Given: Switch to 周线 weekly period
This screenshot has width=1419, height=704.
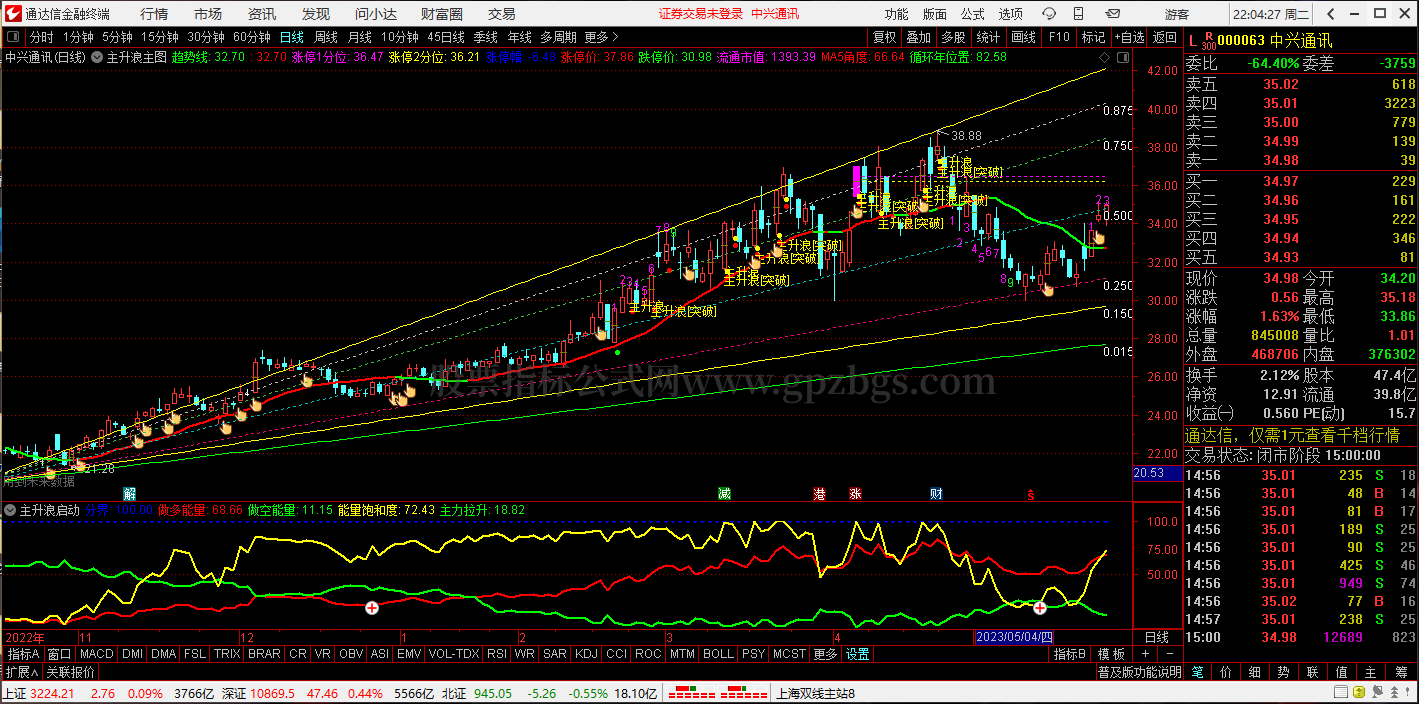Looking at the screenshot, I should (x=326, y=37).
